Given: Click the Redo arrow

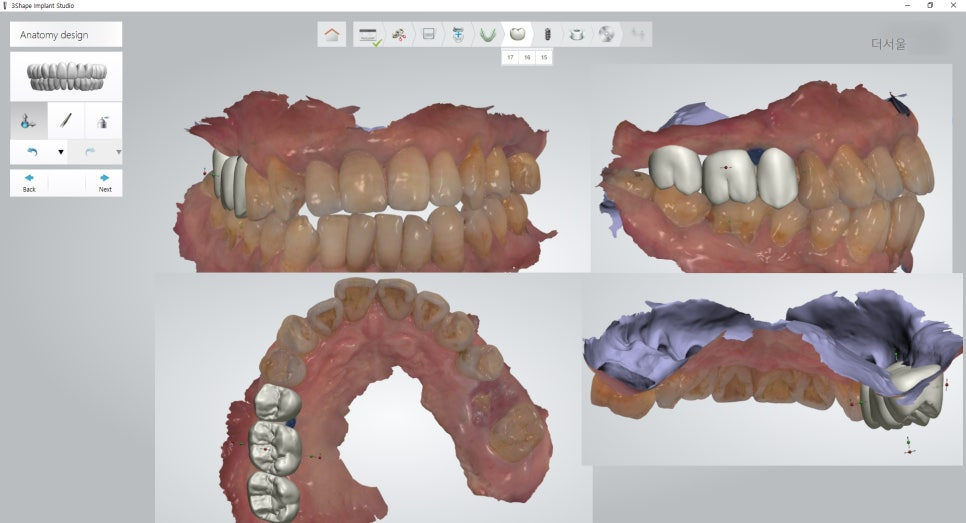Looking at the screenshot, I should pos(90,153).
